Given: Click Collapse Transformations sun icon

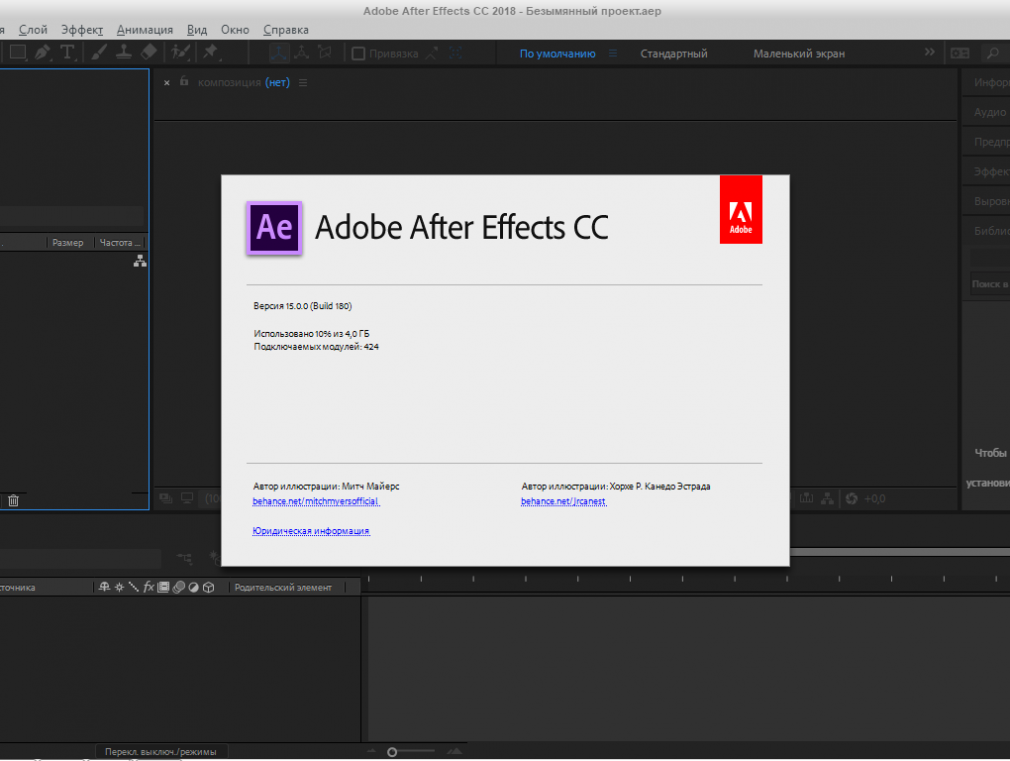Looking at the screenshot, I should coord(119,587).
